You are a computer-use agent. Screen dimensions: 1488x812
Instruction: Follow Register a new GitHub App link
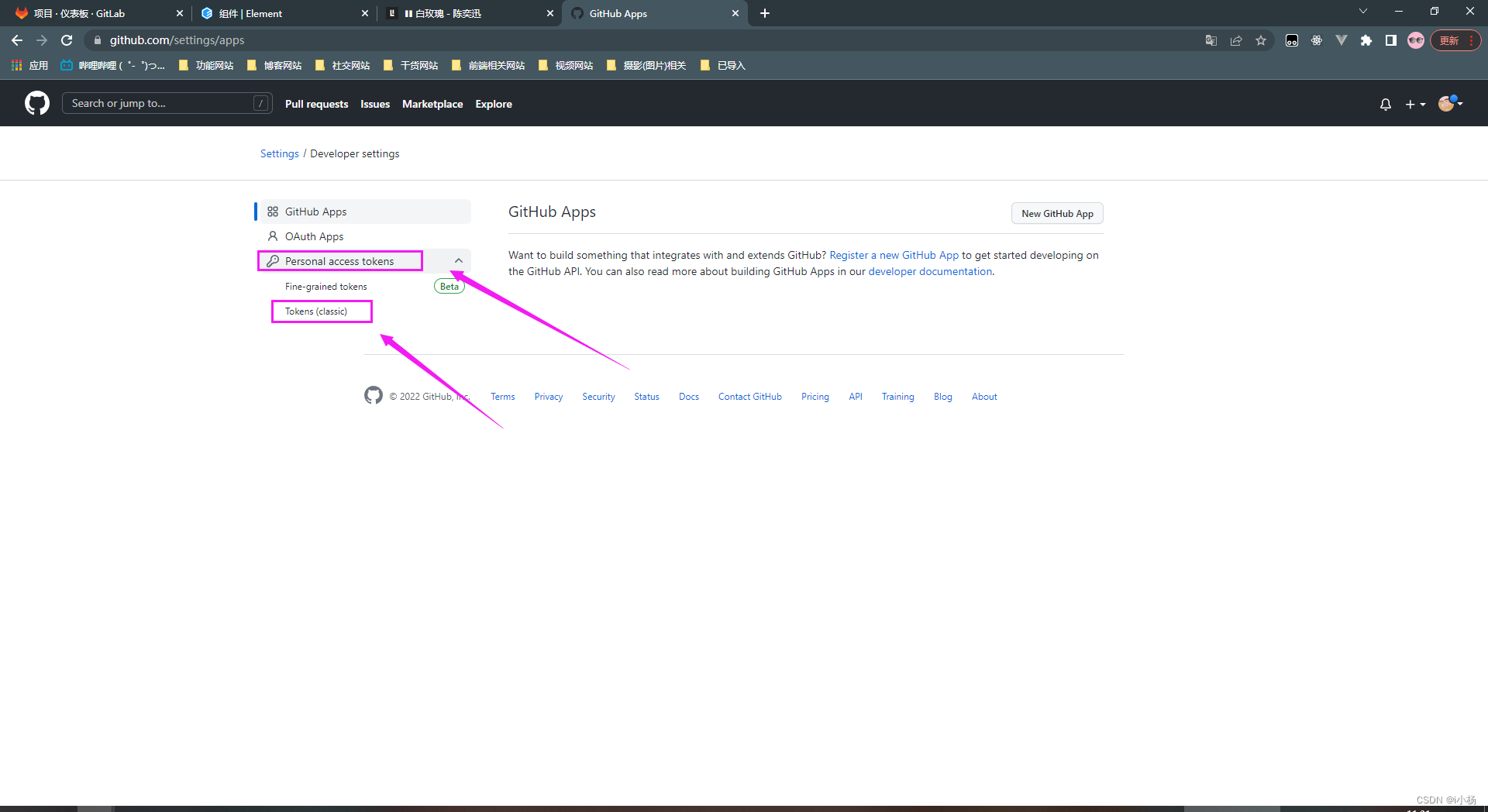894,255
